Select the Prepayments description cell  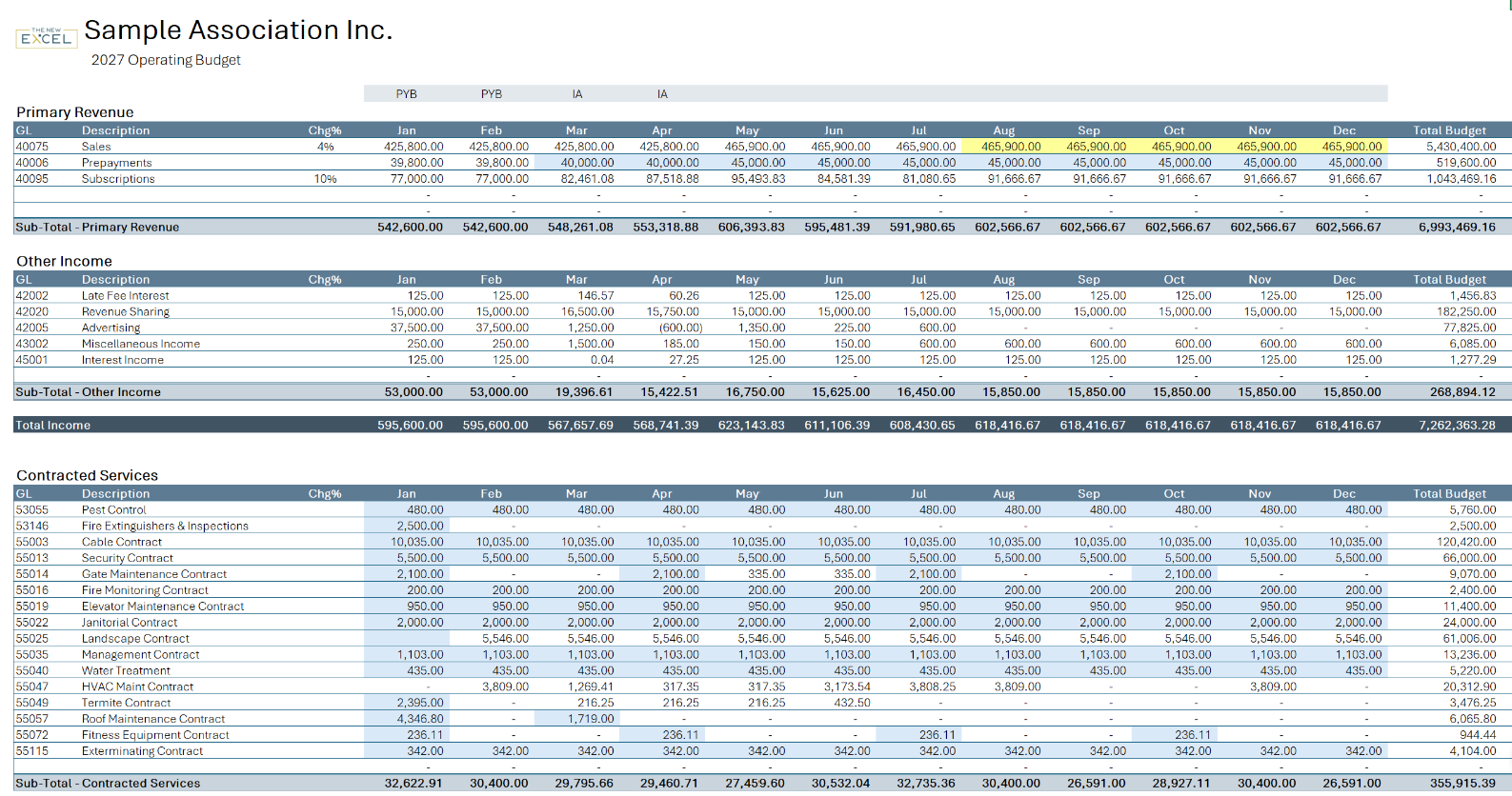tap(116, 163)
